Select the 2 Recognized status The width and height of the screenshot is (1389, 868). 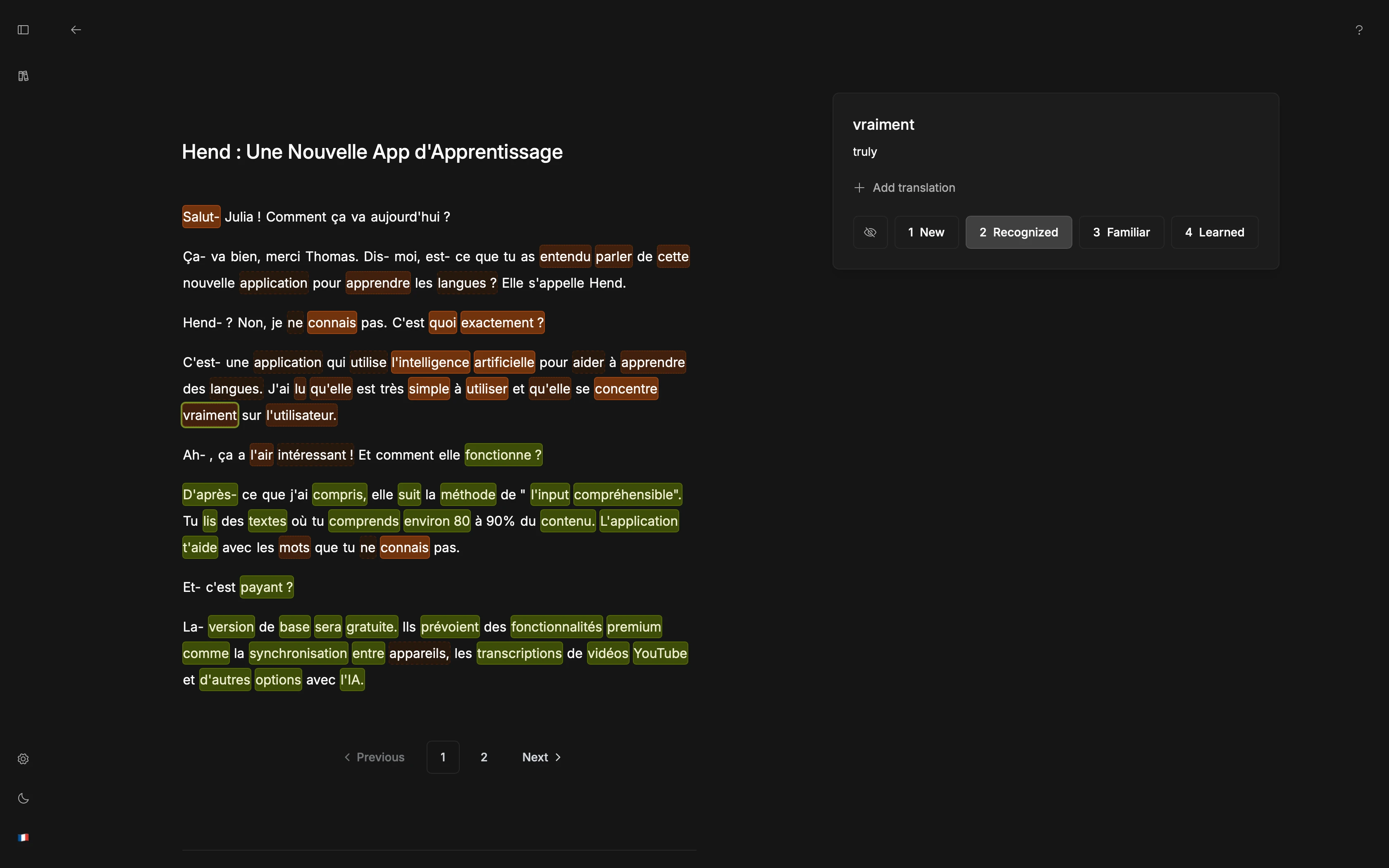[1018, 232]
